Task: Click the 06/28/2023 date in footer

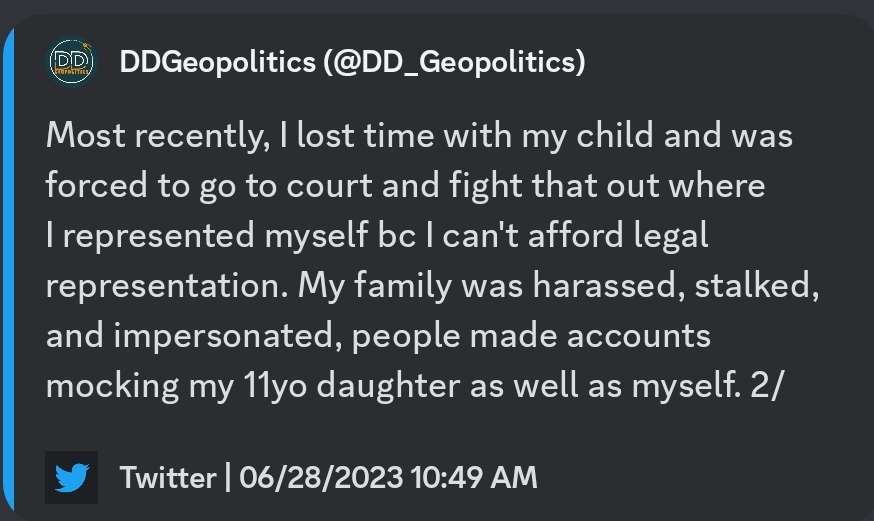Action: click(x=314, y=478)
